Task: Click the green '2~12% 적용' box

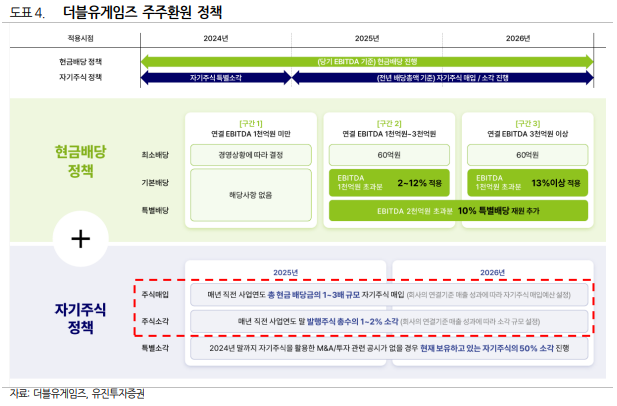Action: click(389, 183)
